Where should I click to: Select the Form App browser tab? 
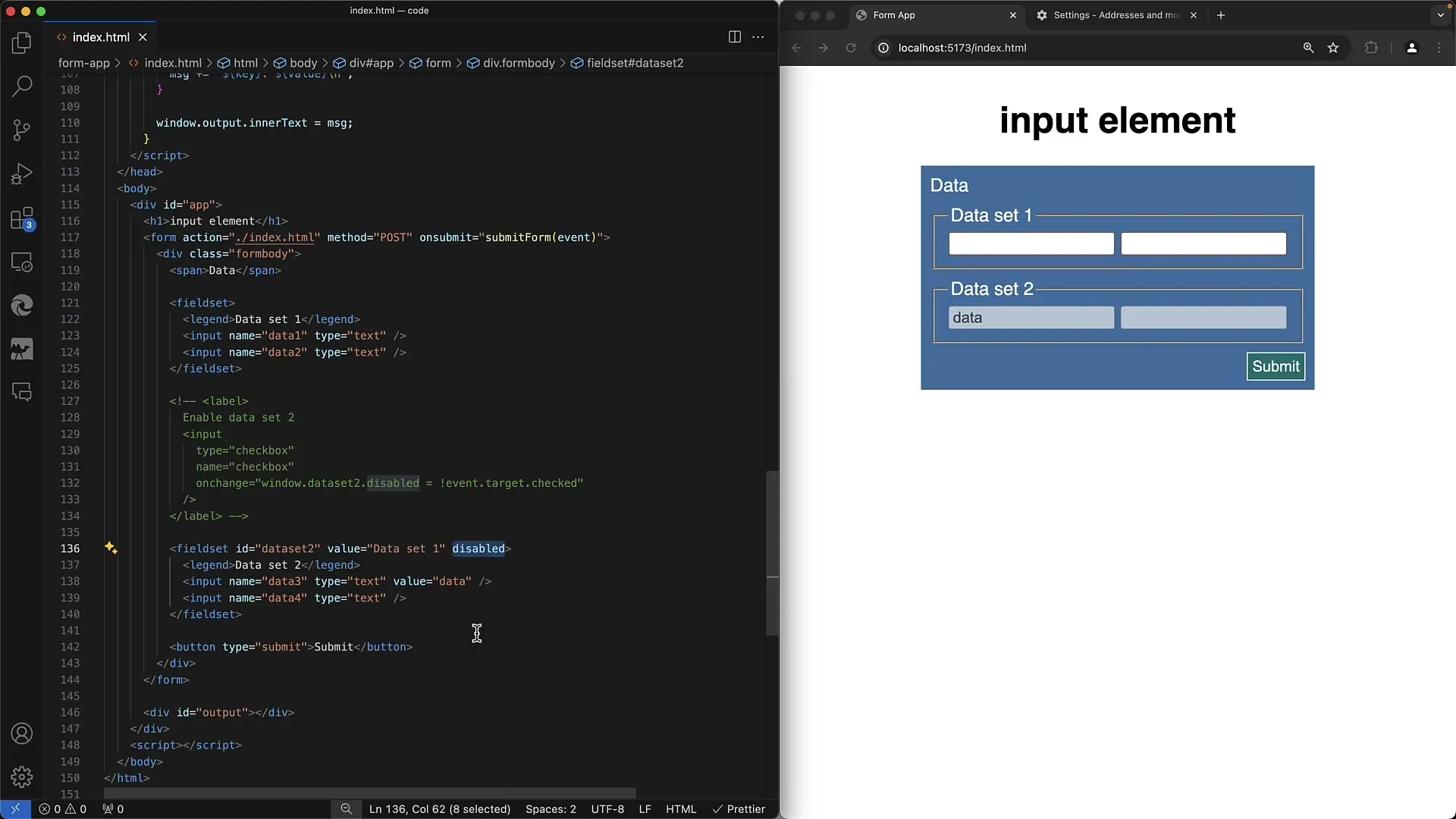click(x=893, y=15)
